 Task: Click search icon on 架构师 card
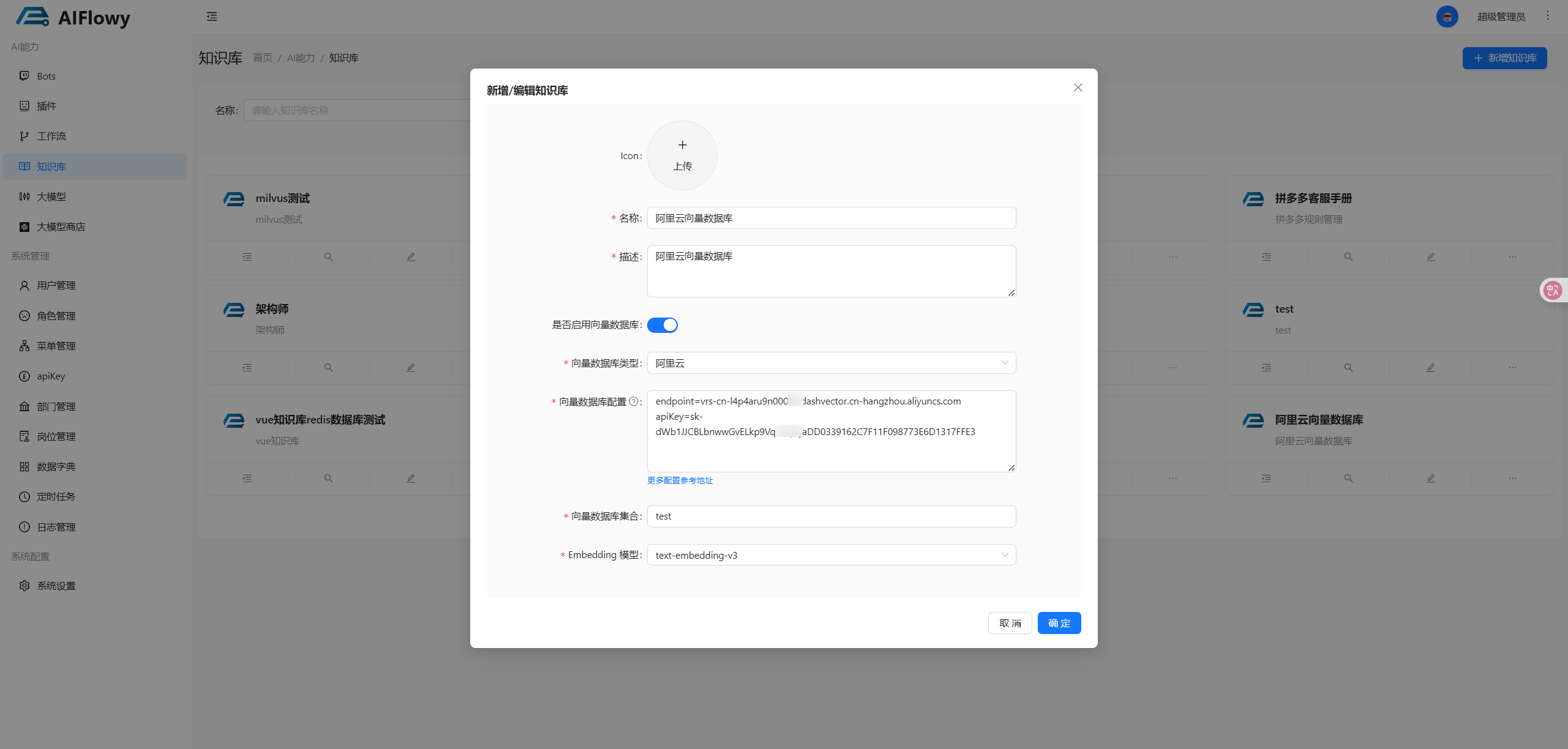[x=329, y=368]
